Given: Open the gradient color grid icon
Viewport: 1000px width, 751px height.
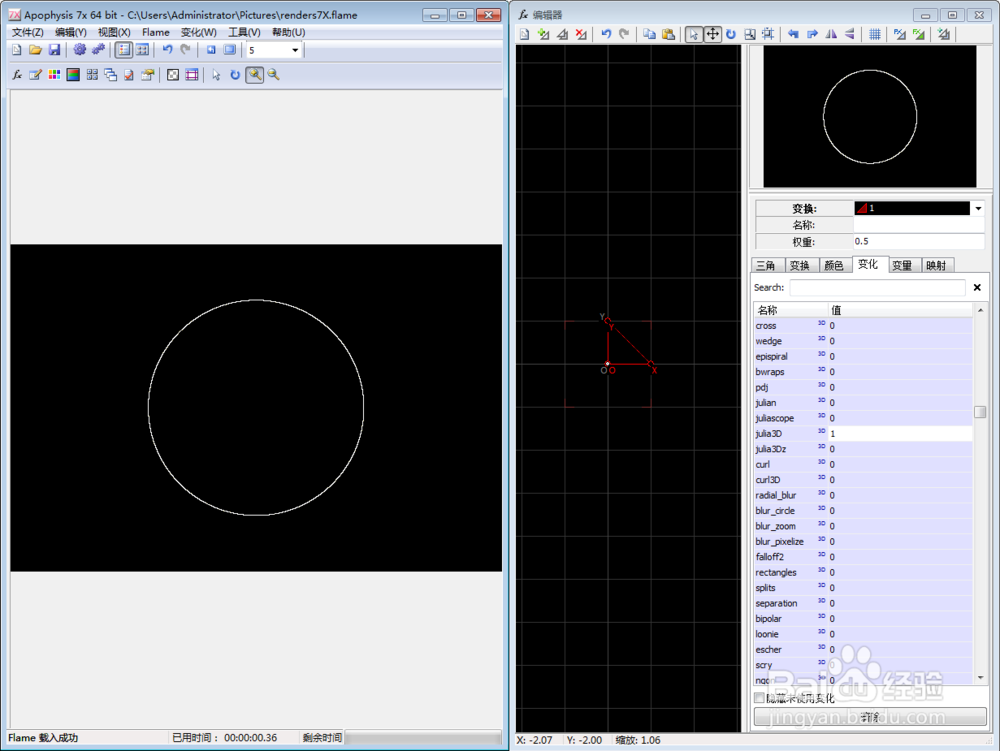Looking at the screenshot, I should click(x=54, y=75).
